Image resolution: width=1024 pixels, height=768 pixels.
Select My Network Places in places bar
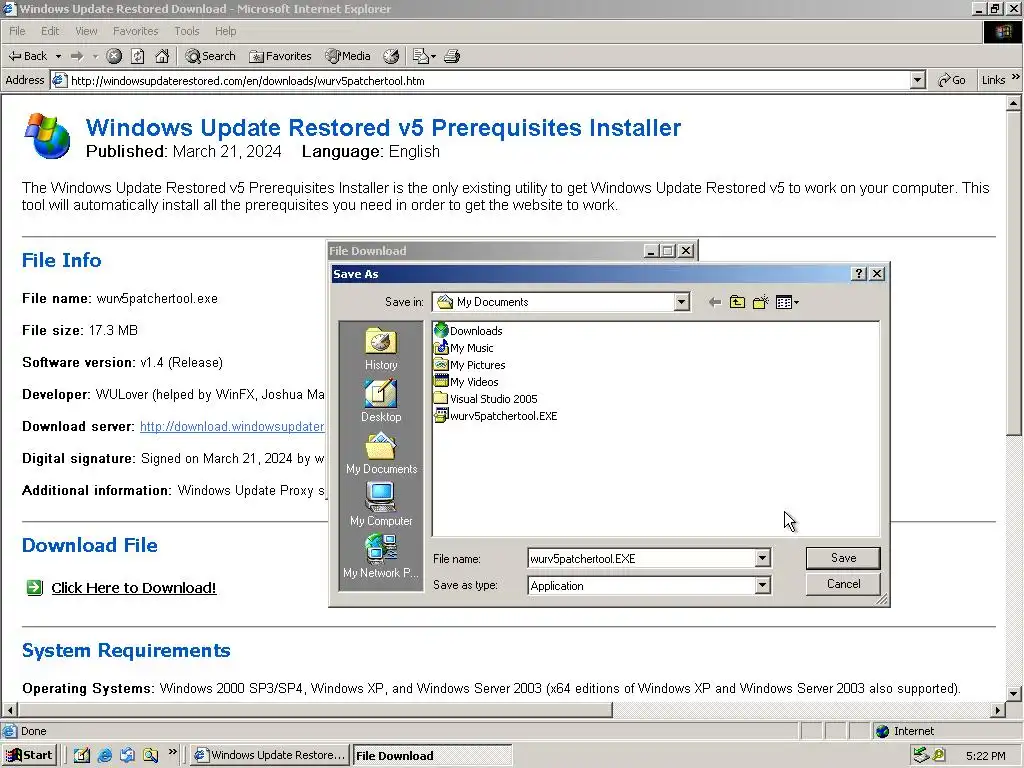pos(381,556)
